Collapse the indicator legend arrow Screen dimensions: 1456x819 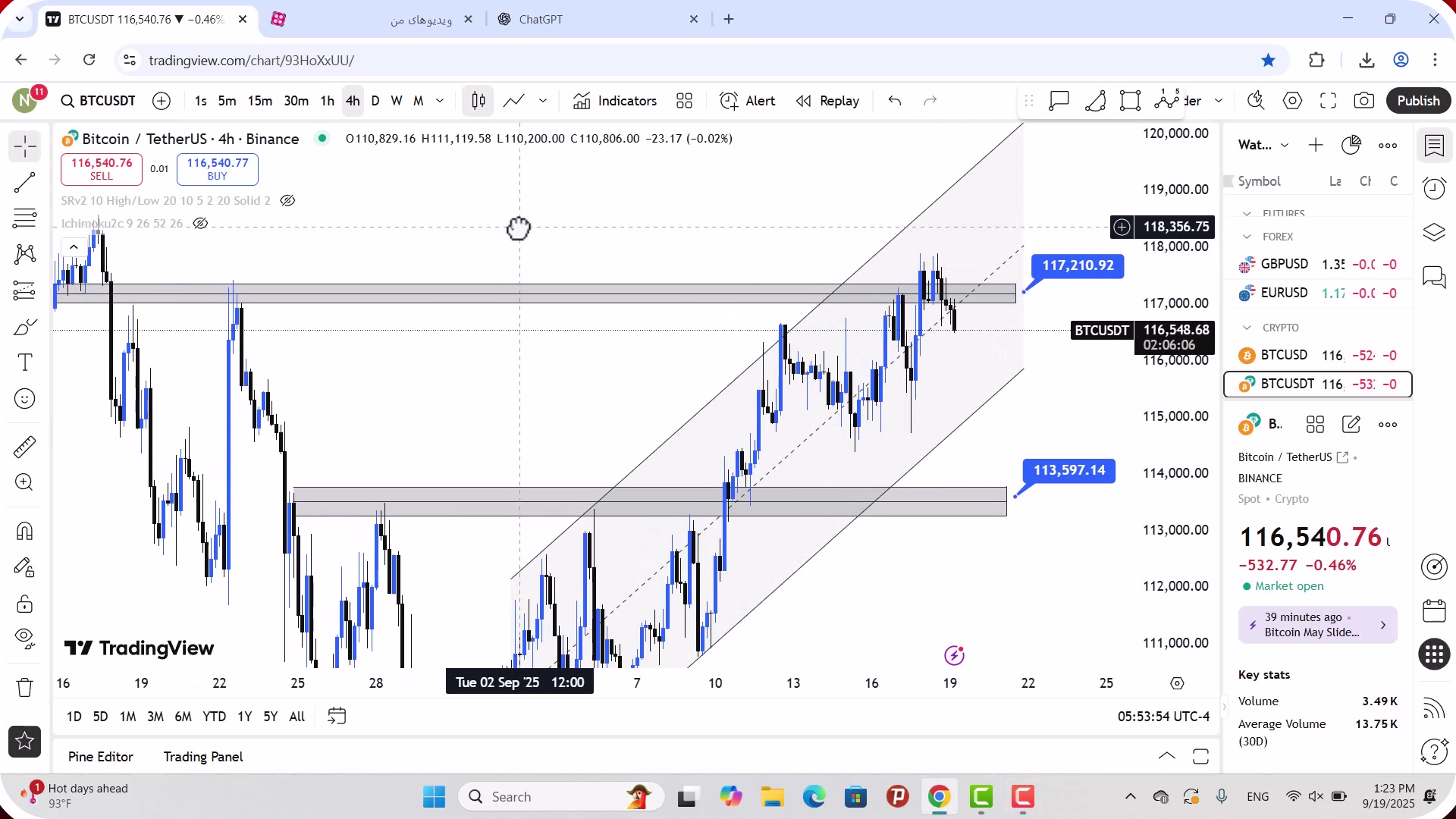(74, 246)
